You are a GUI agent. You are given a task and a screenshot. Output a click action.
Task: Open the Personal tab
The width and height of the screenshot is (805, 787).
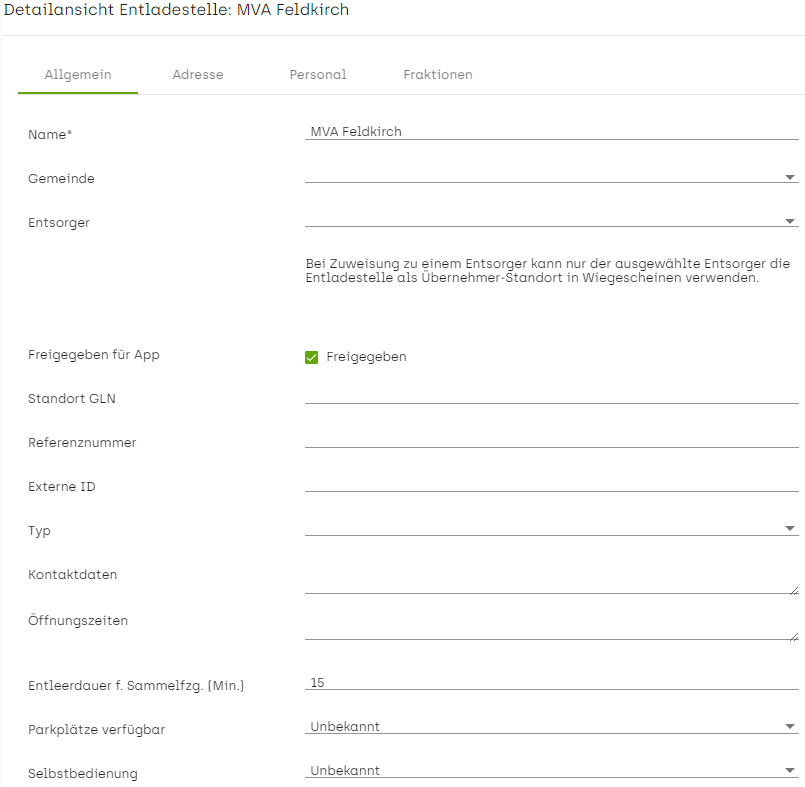[318, 75]
